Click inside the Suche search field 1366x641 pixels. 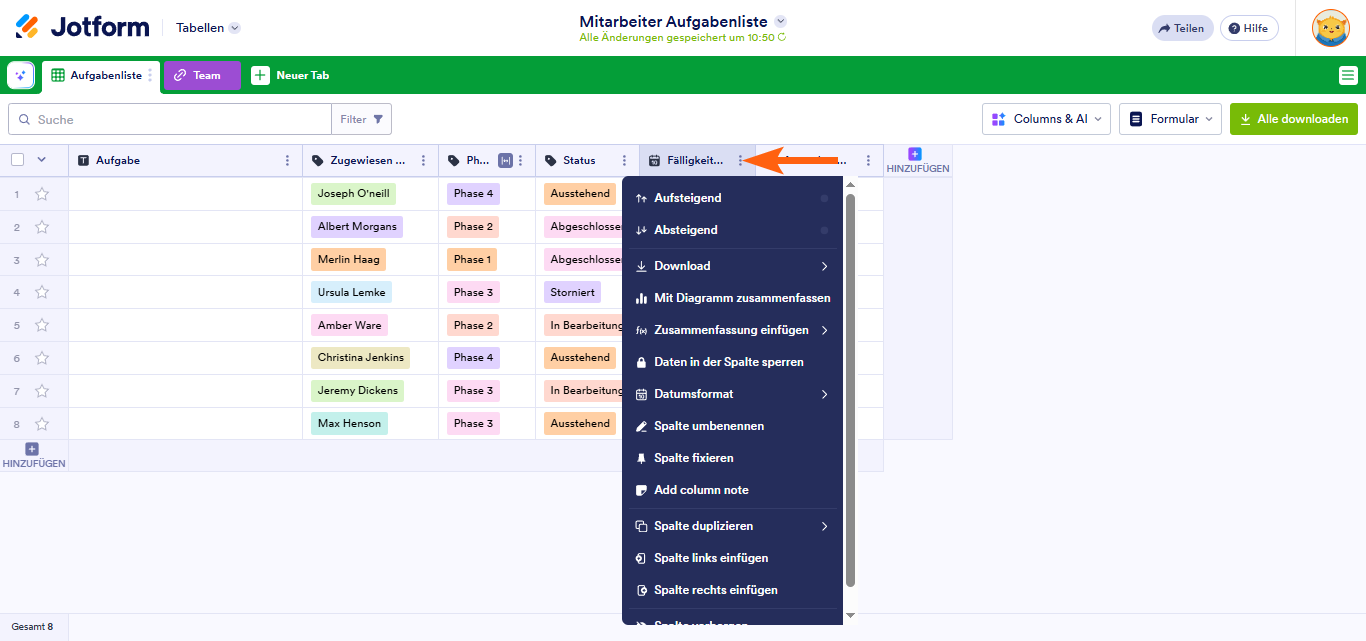168,118
